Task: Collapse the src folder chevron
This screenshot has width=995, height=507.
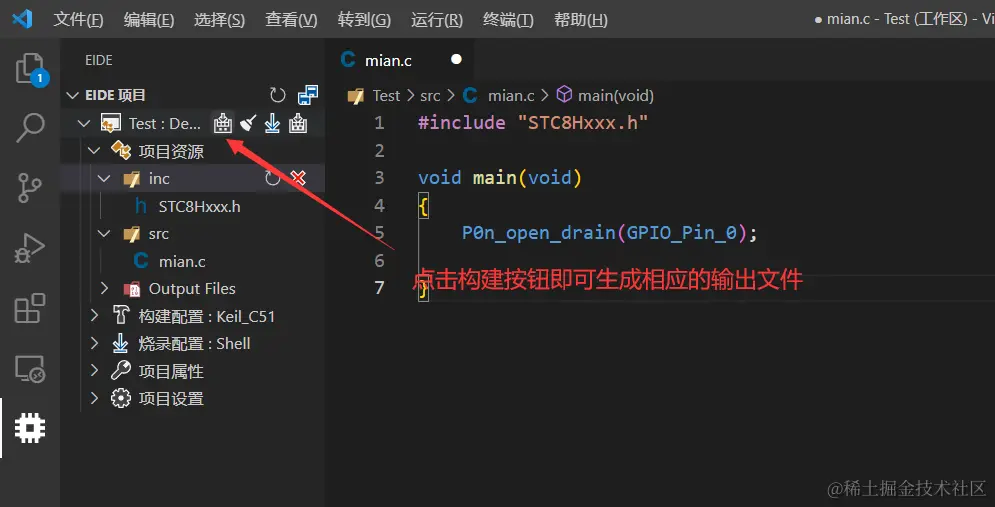Action: [x=105, y=234]
